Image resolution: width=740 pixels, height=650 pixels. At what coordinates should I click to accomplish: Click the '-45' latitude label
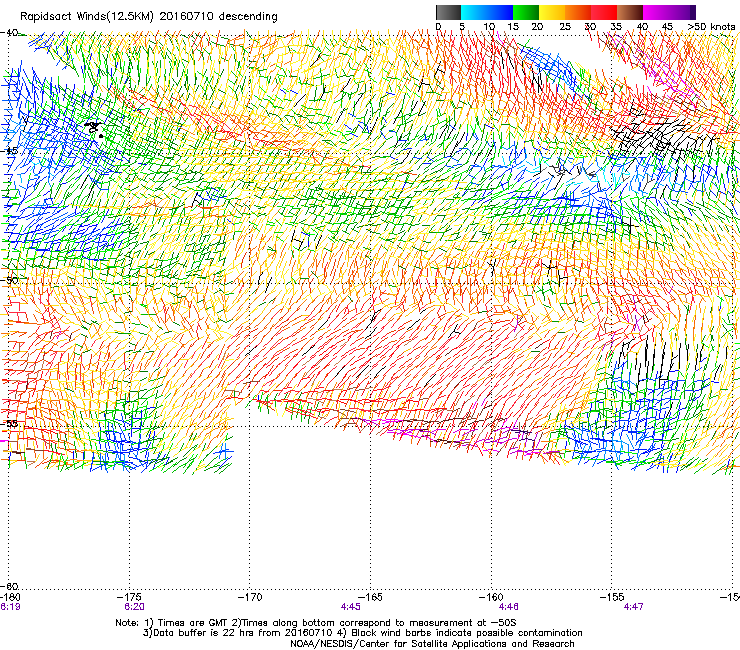(9, 151)
